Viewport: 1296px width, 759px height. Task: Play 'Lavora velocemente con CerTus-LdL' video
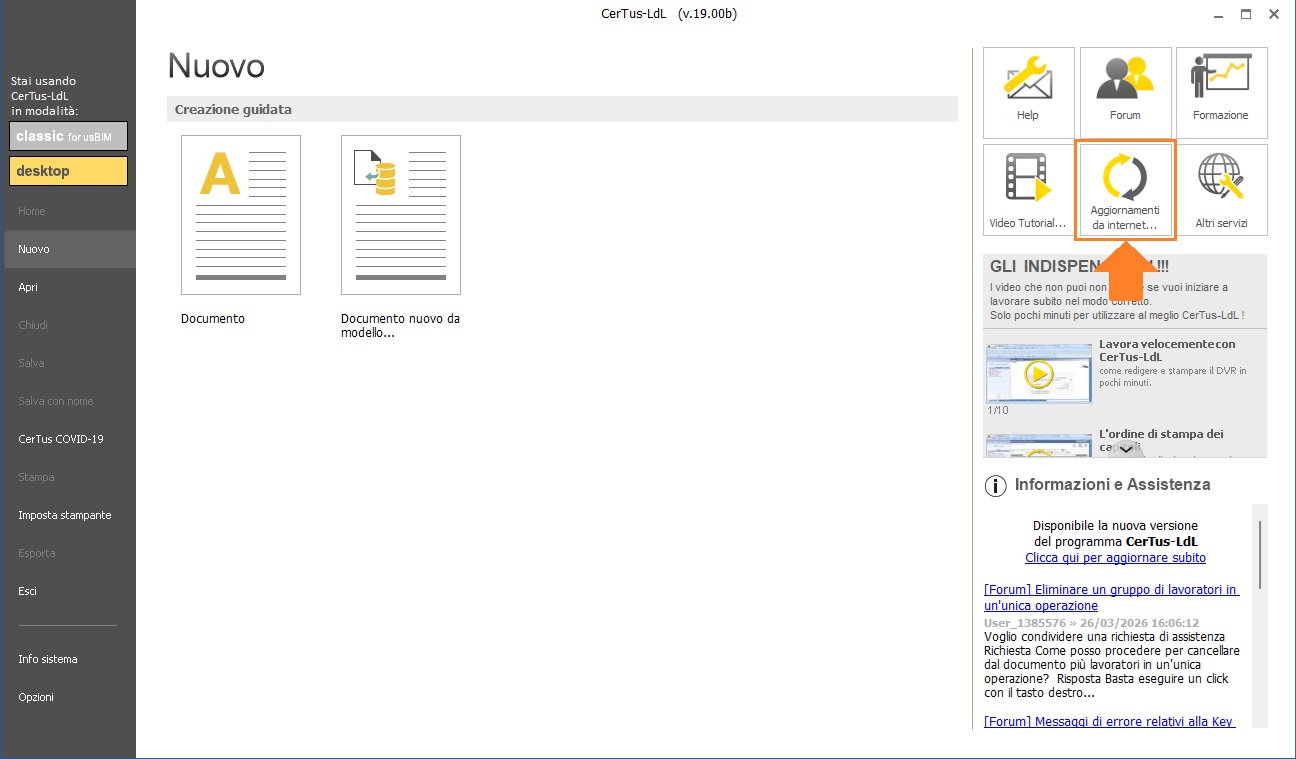point(1038,374)
